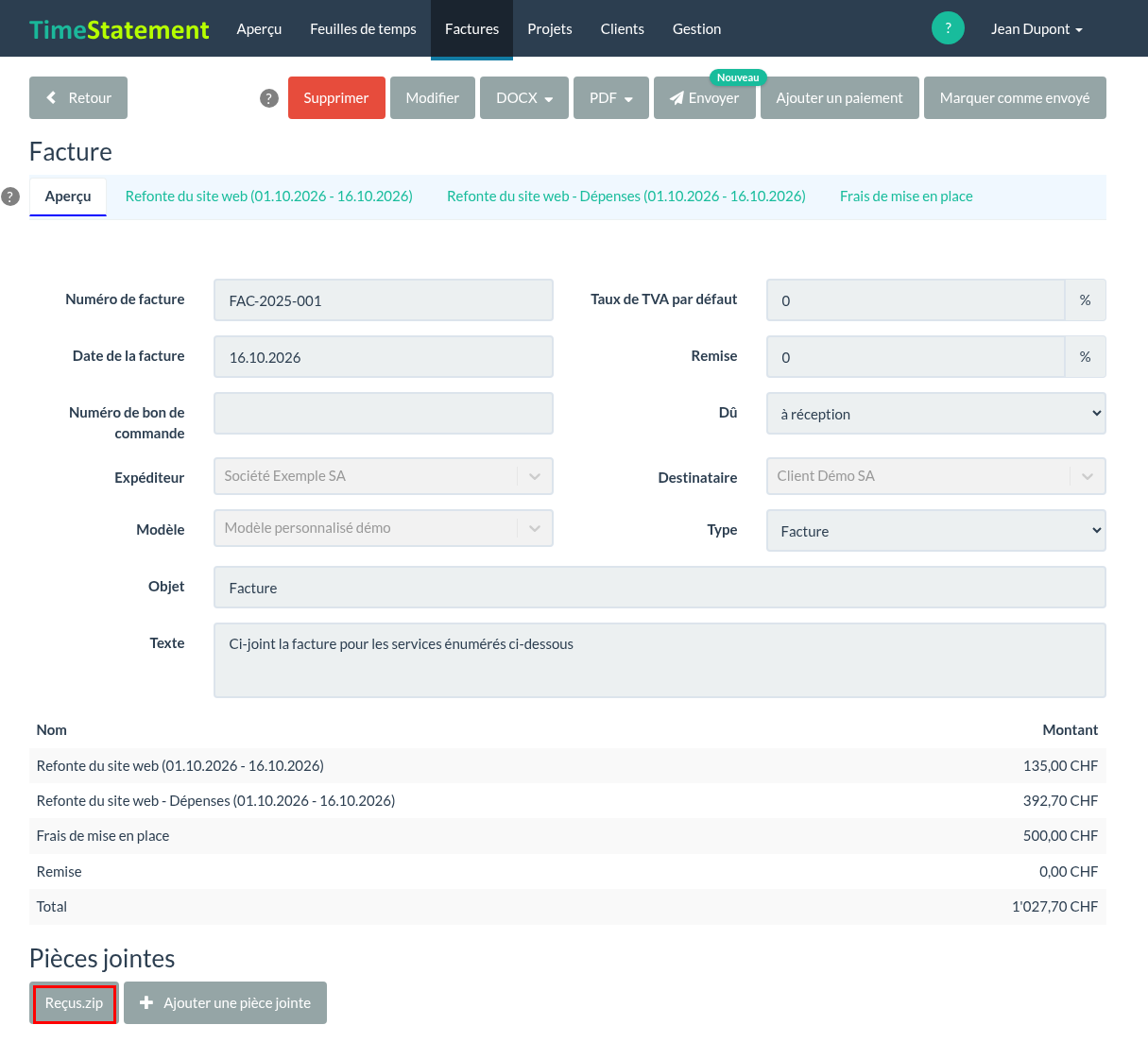Open the Dû payment terms dropdown
1148x1042 pixels.
pyautogui.click(x=936, y=414)
